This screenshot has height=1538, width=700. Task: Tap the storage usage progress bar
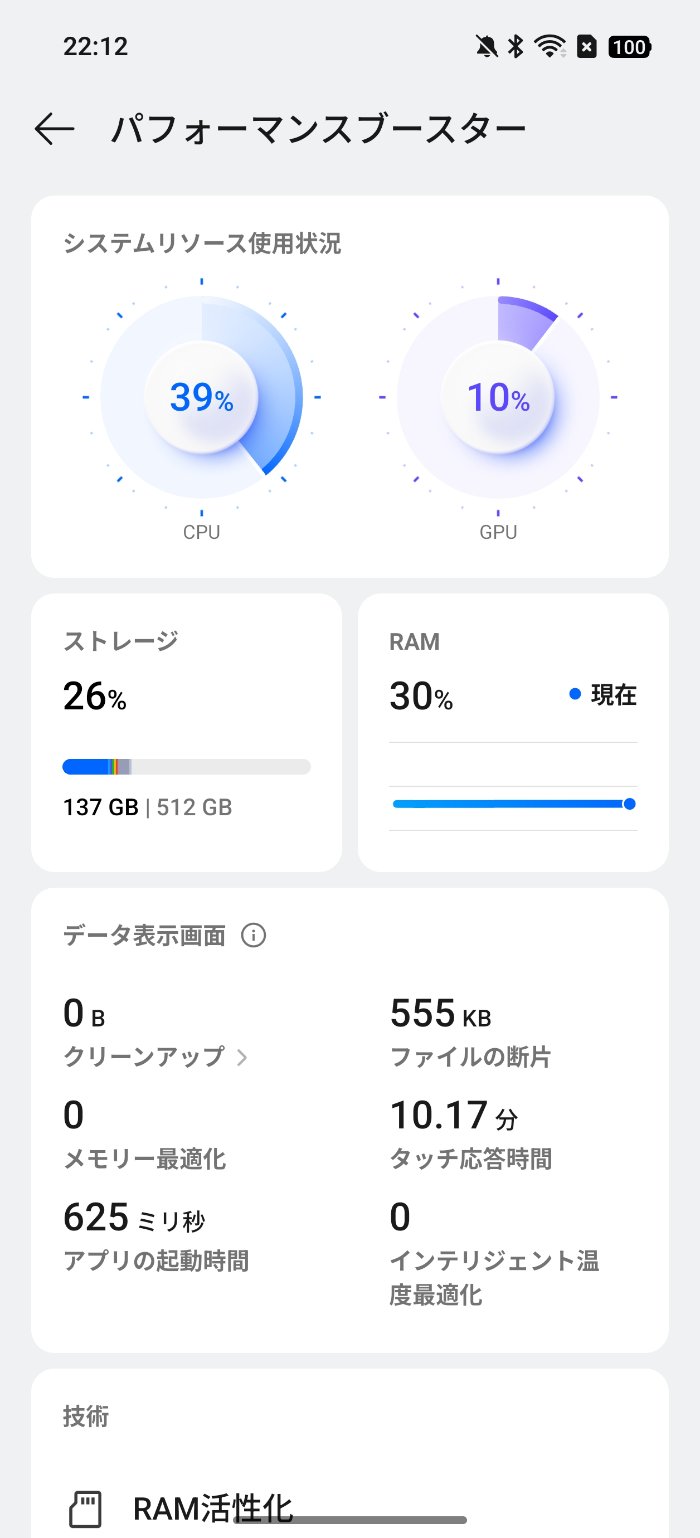(186, 767)
